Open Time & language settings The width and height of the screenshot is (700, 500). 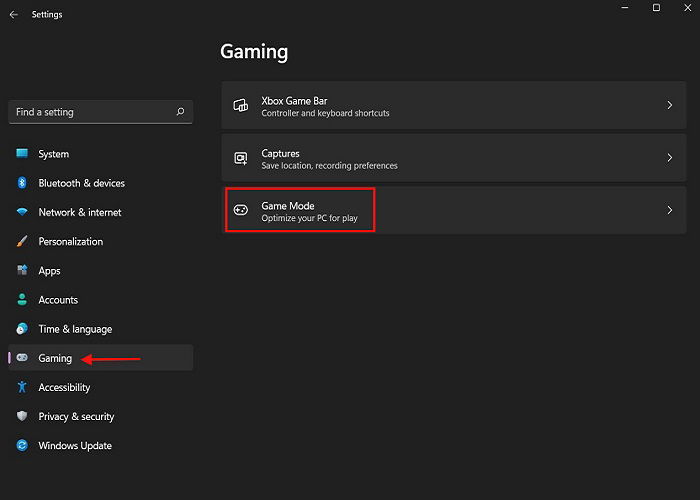click(x=100, y=329)
